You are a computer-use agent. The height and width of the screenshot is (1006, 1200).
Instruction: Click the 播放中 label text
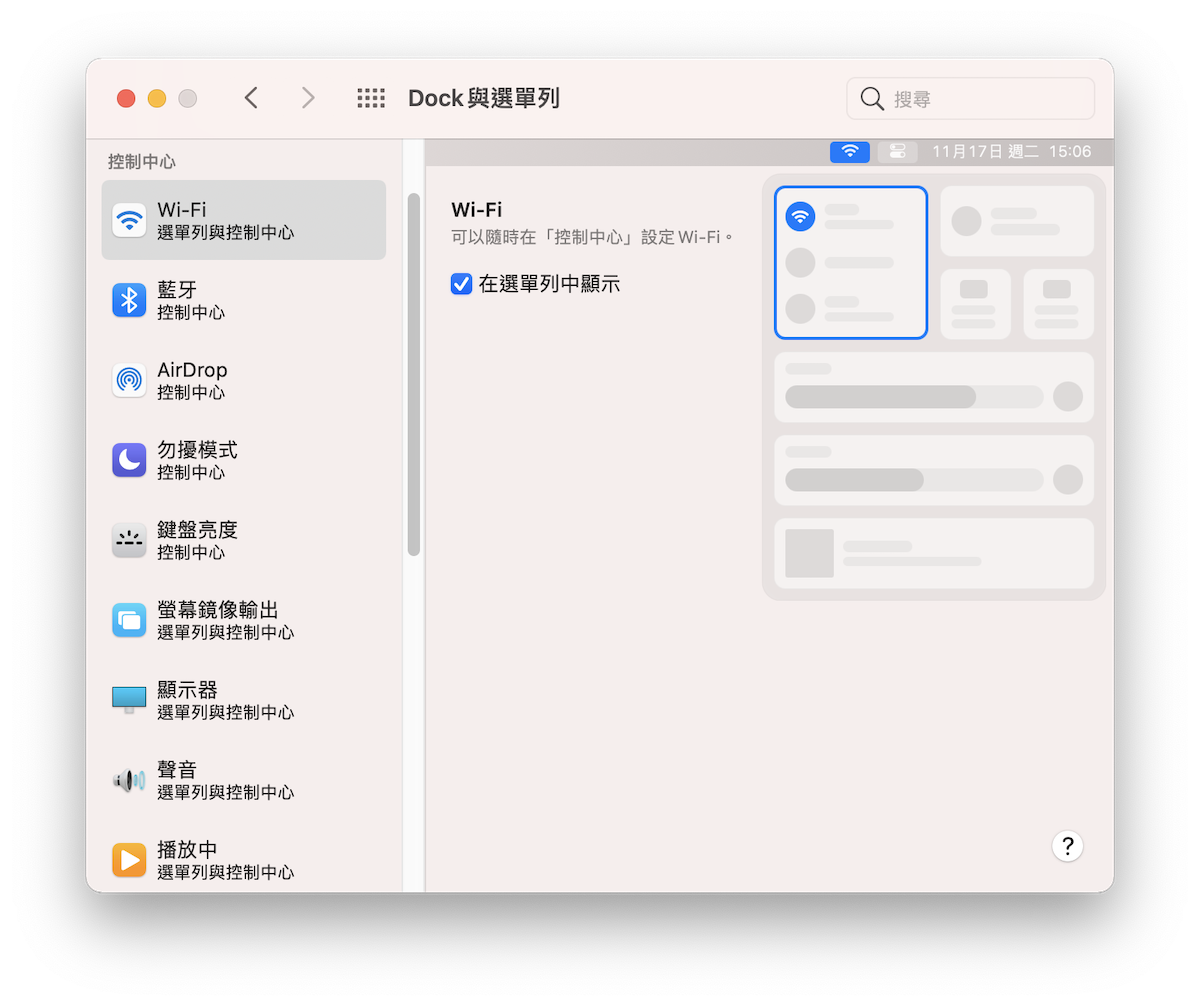[187, 850]
